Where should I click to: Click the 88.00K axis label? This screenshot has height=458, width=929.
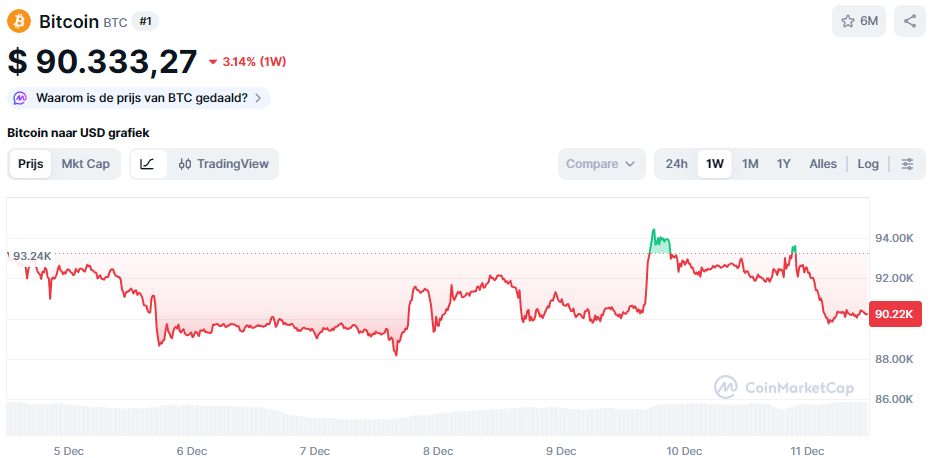(x=893, y=359)
